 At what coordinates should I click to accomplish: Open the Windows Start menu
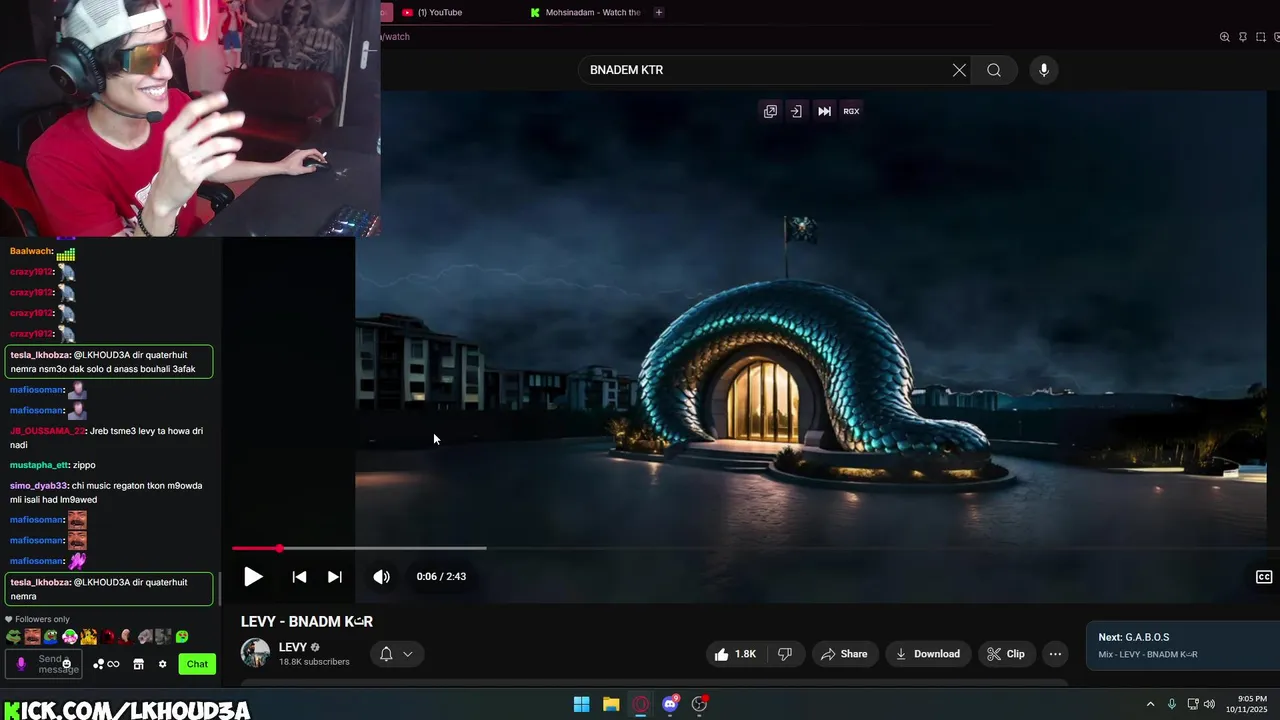[x=581, y=704]
